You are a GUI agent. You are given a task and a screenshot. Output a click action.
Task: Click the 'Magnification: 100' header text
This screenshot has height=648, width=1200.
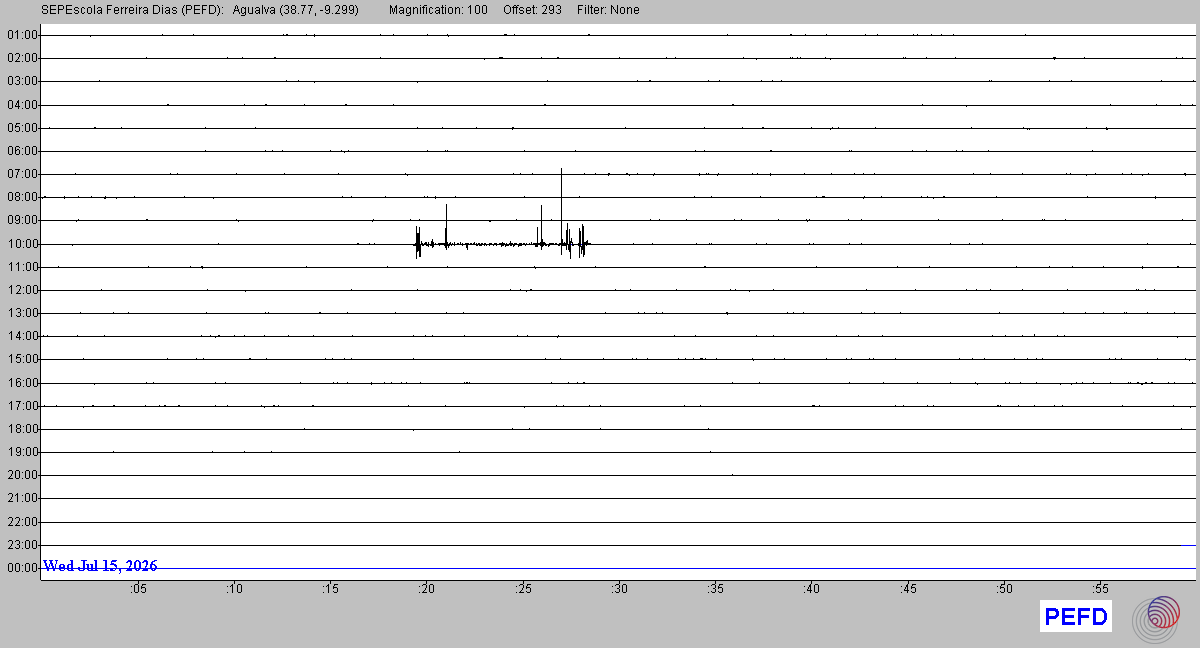(x=438, y=10)
